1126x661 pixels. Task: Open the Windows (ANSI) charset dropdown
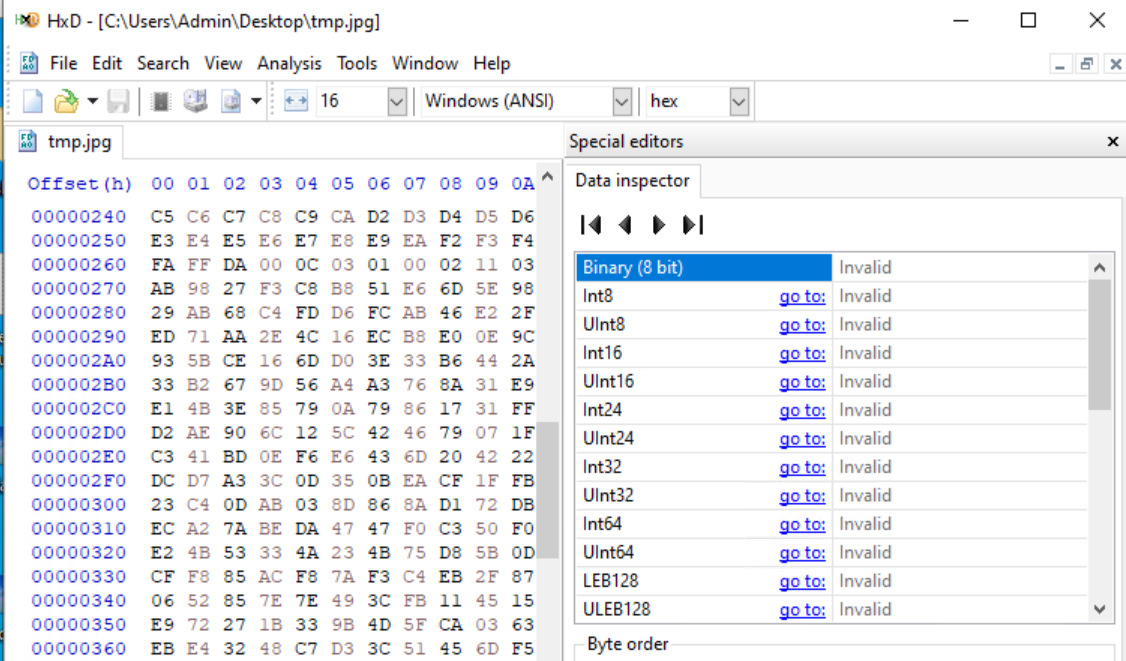coord(621,101)
